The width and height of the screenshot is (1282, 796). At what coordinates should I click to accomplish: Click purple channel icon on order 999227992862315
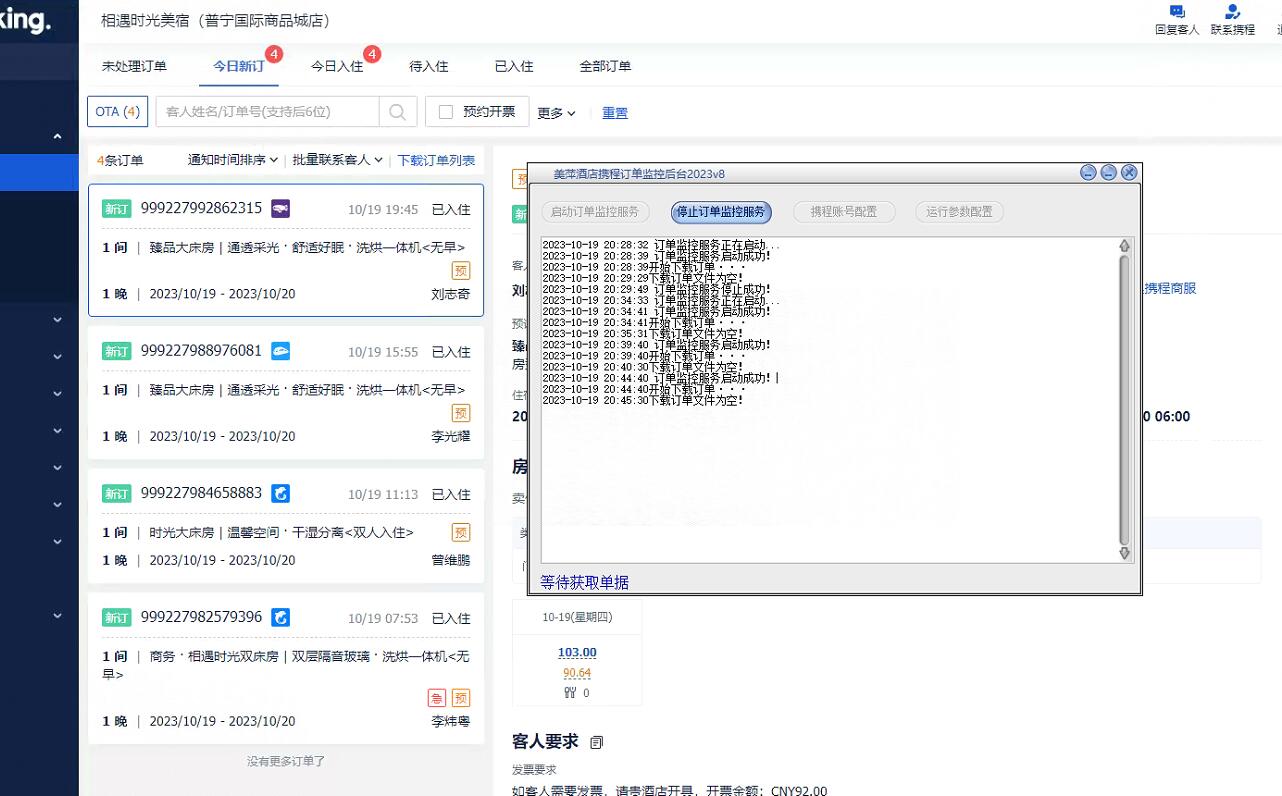tap(281, 208)
